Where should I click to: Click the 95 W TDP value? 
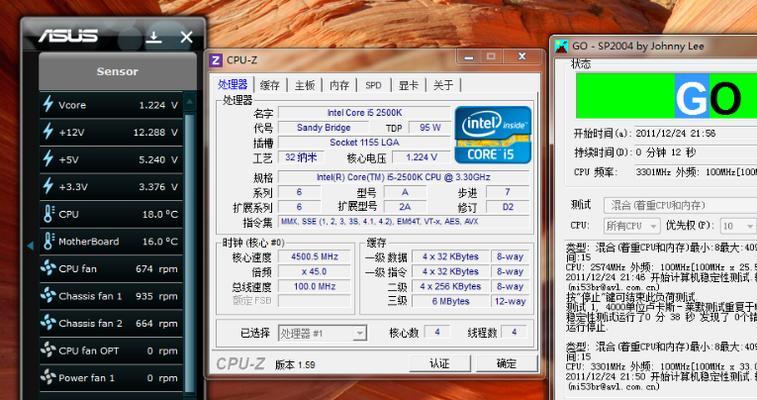click(430, 127)
